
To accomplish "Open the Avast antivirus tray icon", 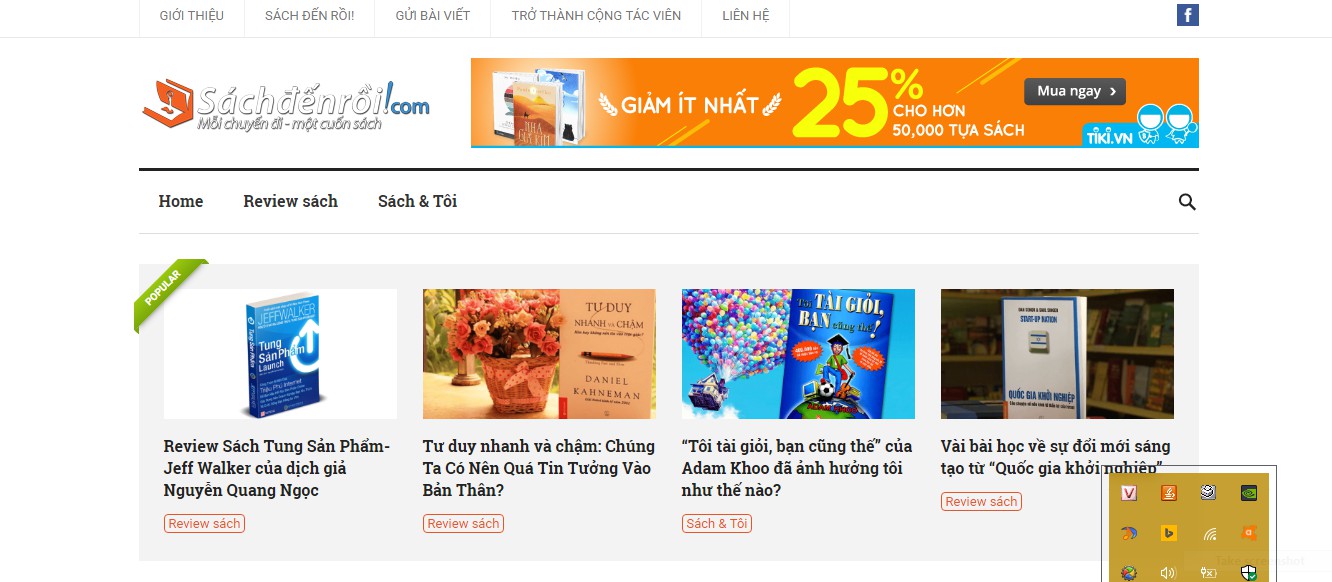I will pyautogui.click(x=1249, y=533).
